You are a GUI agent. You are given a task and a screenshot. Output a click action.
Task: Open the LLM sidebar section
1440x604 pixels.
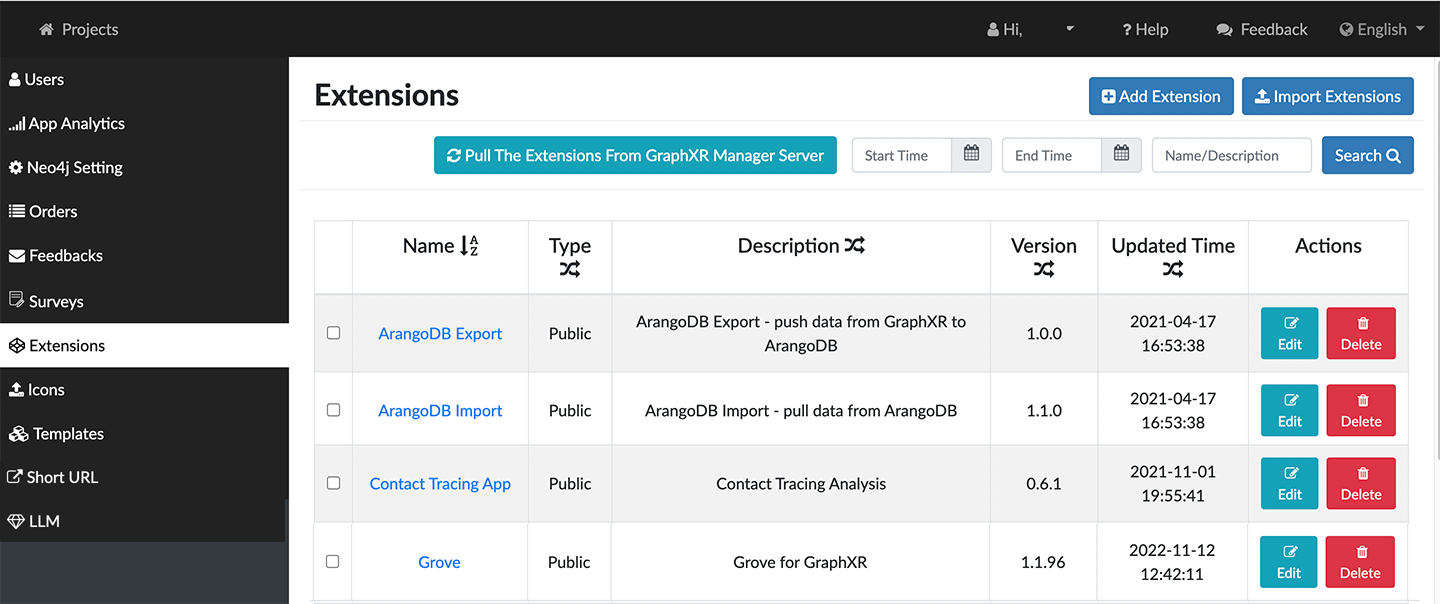(34, 522)
